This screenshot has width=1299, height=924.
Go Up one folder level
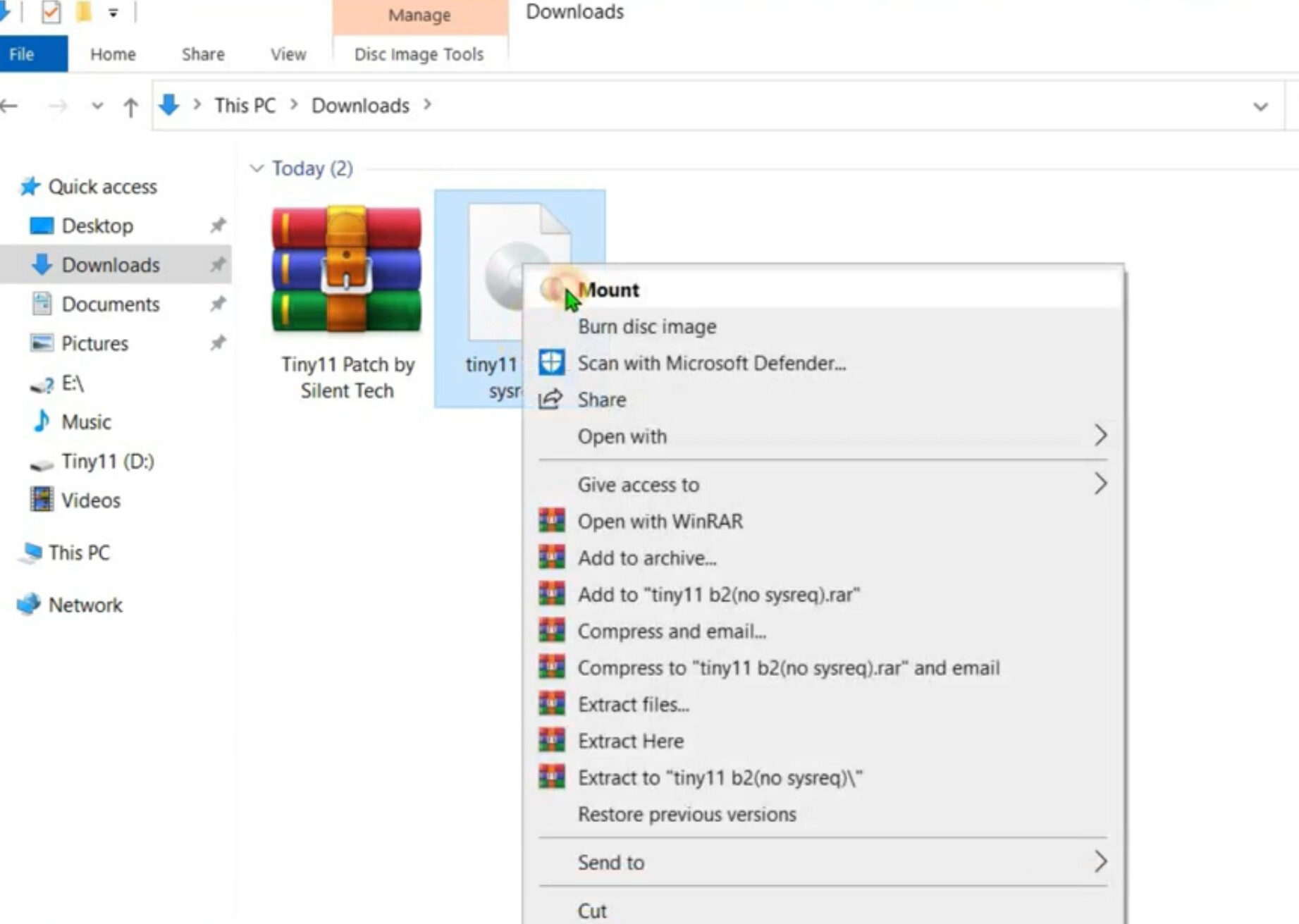(130, 107)
